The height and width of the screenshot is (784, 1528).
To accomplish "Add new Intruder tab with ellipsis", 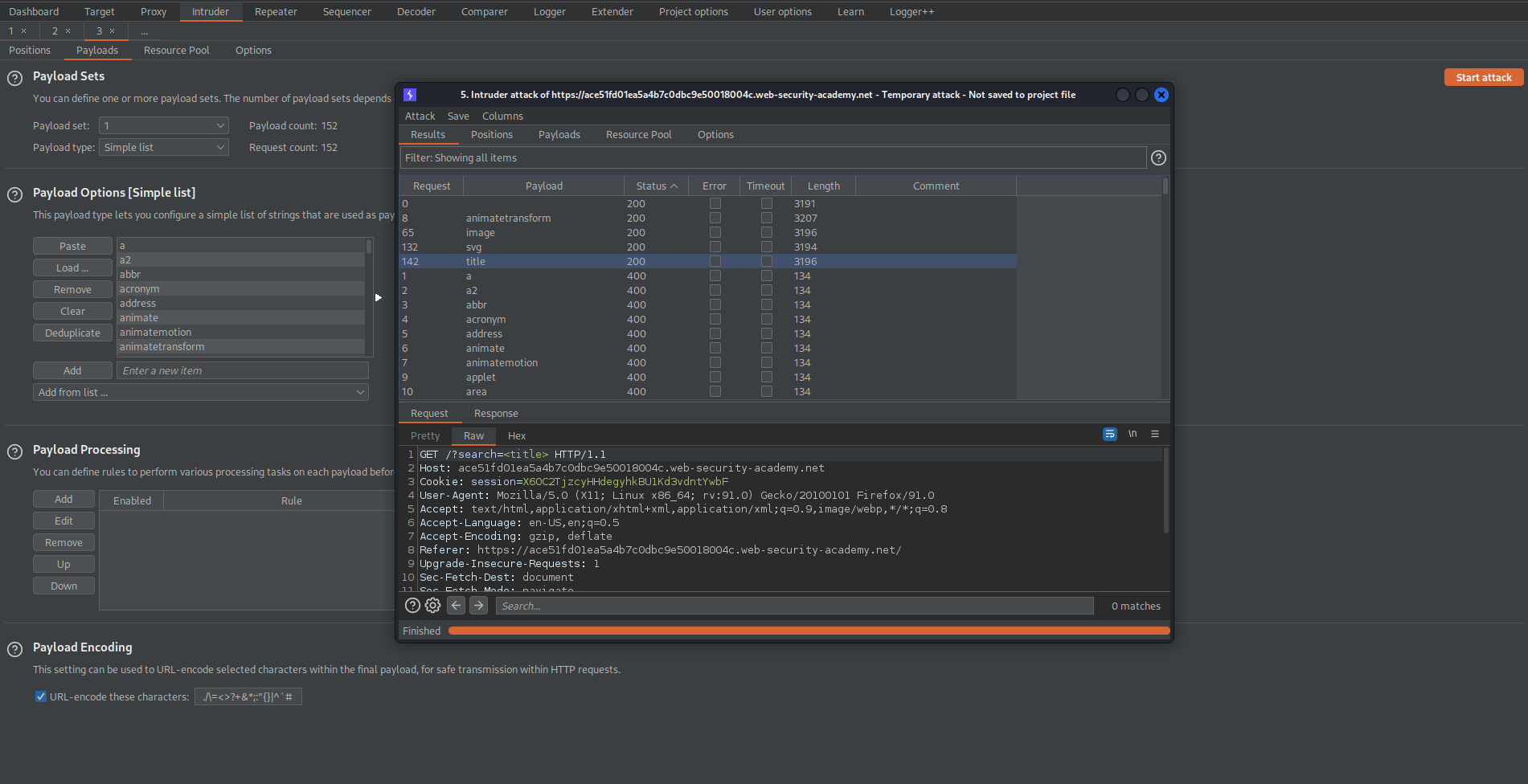I will 145,31.
